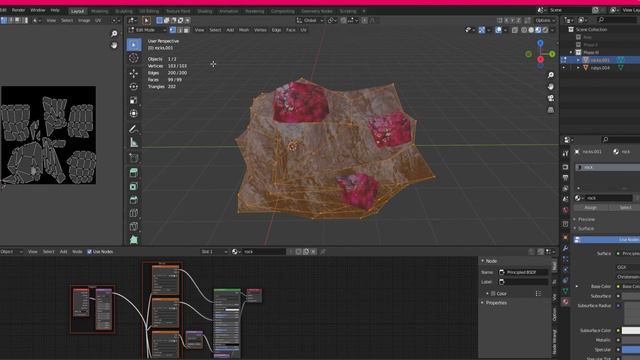Expand the rocks.001 outliner item

(578, 60)
